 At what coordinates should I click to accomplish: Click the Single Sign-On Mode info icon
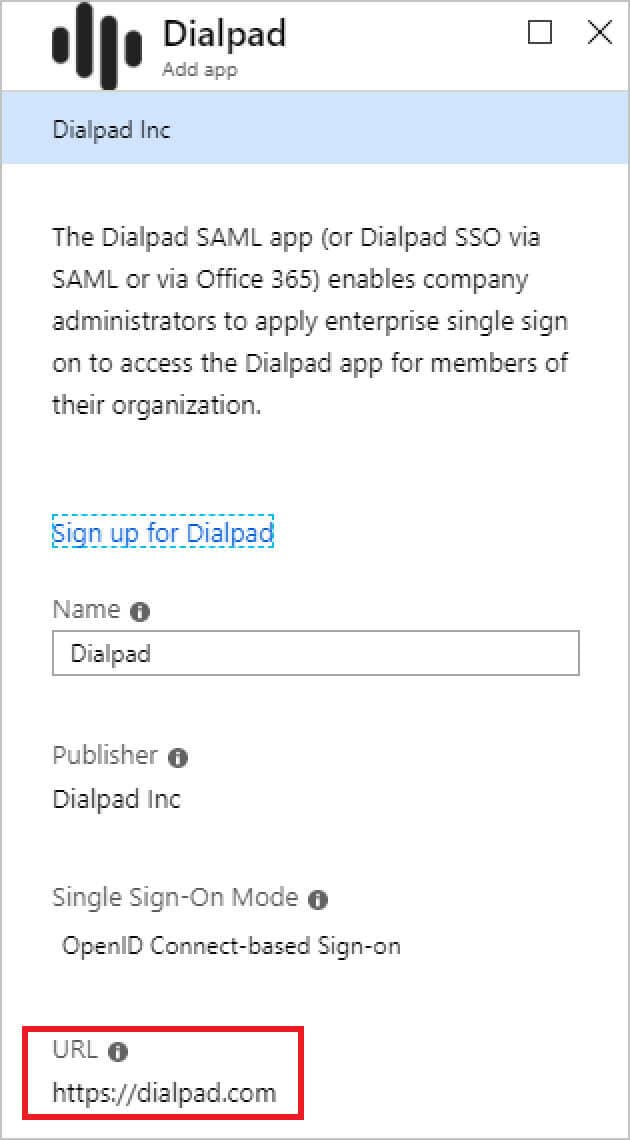tap(318, 899)
